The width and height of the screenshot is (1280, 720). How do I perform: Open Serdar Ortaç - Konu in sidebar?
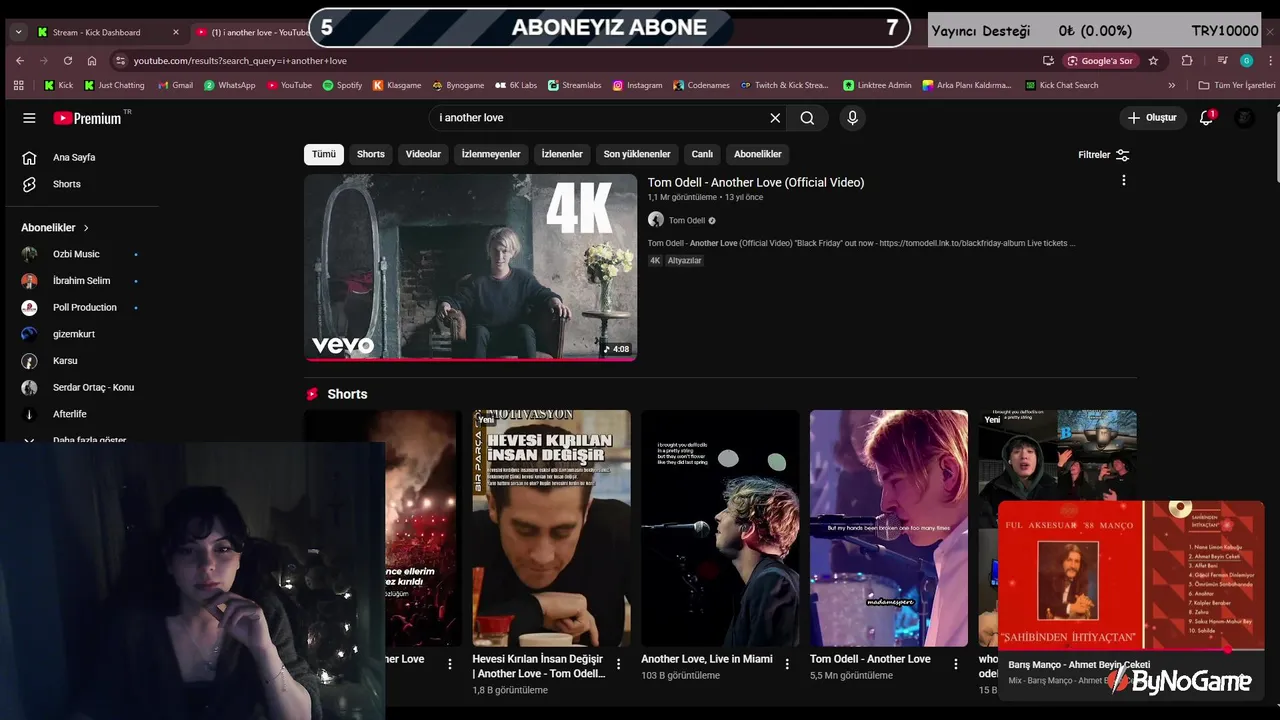coord(93,387)
